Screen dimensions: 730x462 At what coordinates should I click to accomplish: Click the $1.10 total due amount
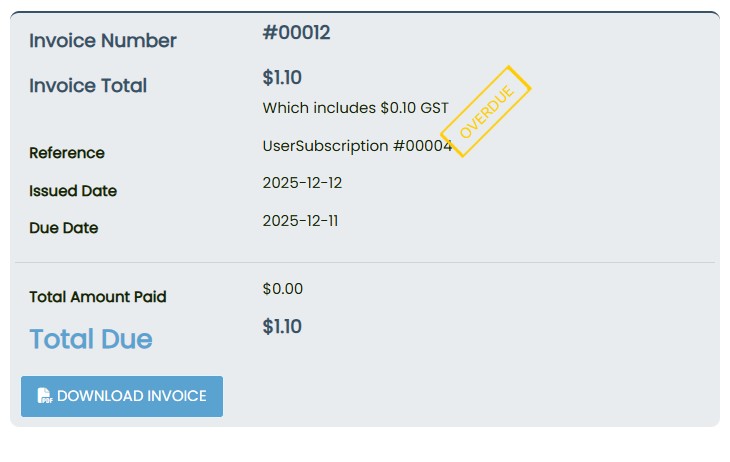pyautogui.click(x=282, y=327)
